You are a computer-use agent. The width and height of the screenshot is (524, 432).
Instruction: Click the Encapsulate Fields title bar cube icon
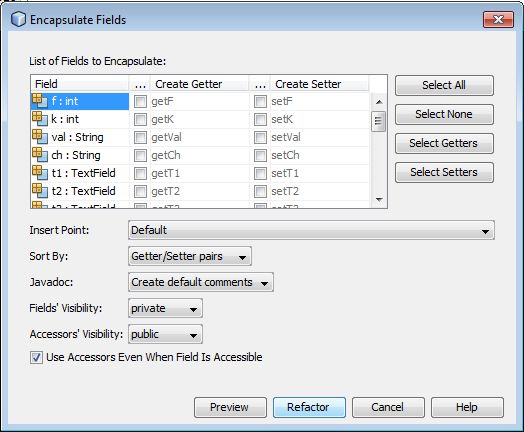[x=18, y=19]
